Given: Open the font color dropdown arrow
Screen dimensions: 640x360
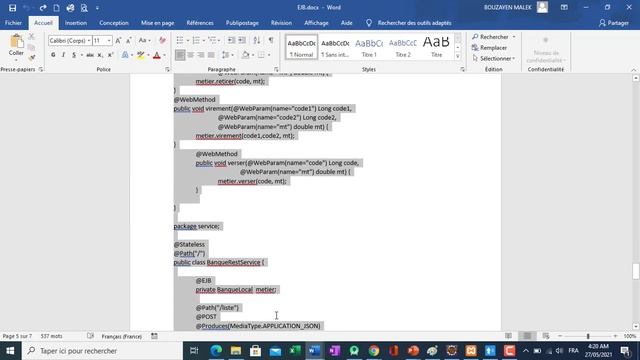Looking at the screenshot, I should coord(164,55).
